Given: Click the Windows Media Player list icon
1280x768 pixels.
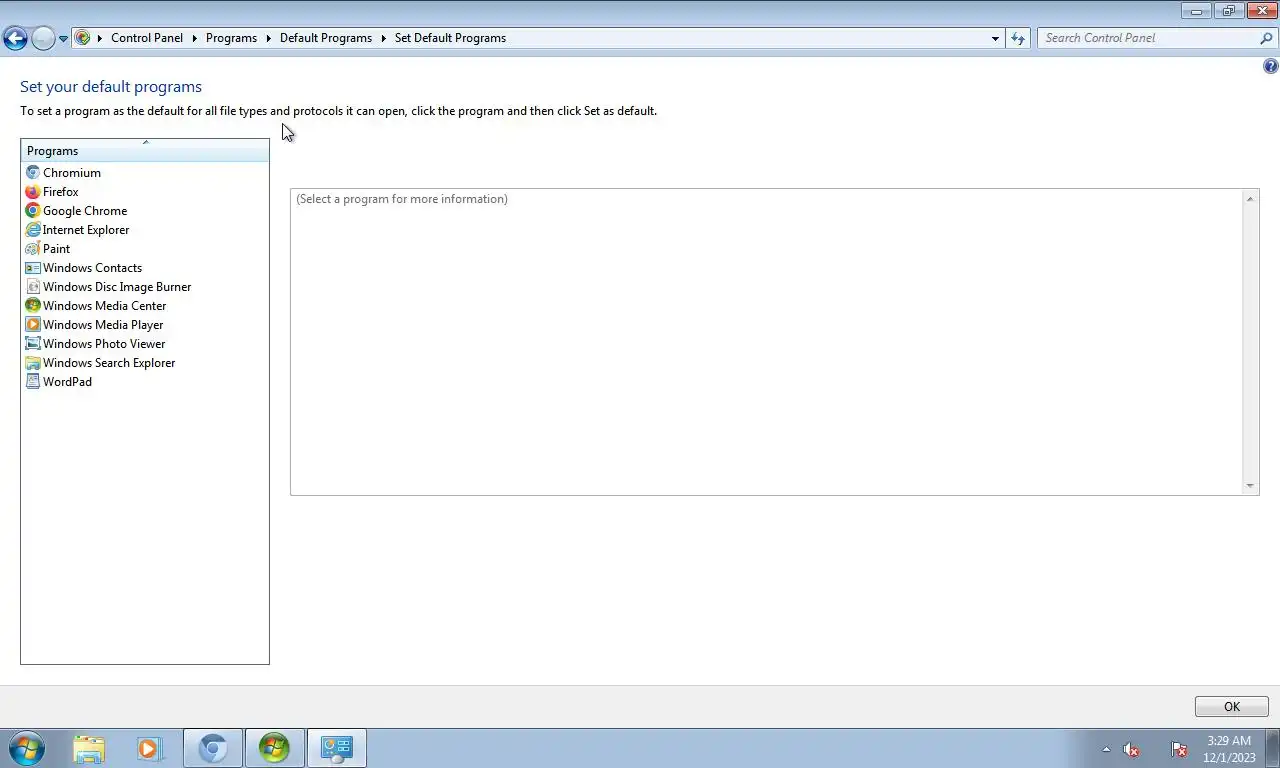Looking at the screenshot, I should coord(33,325).
